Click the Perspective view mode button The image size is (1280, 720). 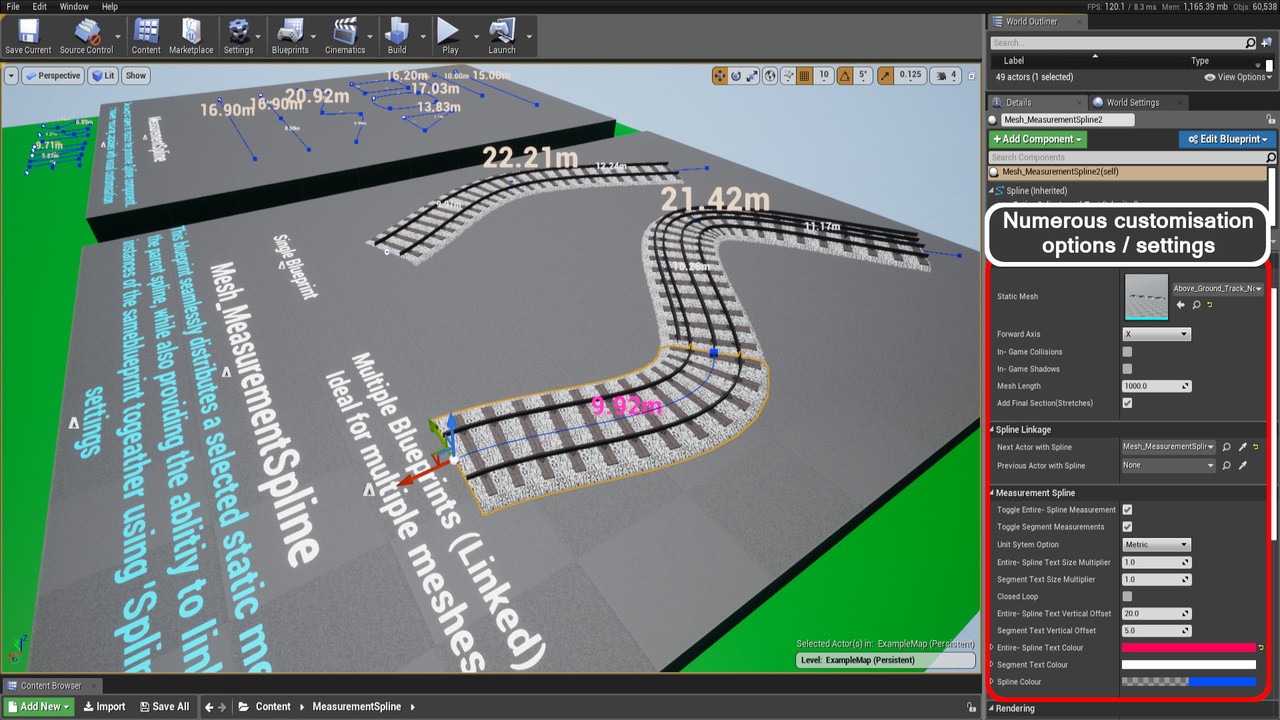pos(53,75)
